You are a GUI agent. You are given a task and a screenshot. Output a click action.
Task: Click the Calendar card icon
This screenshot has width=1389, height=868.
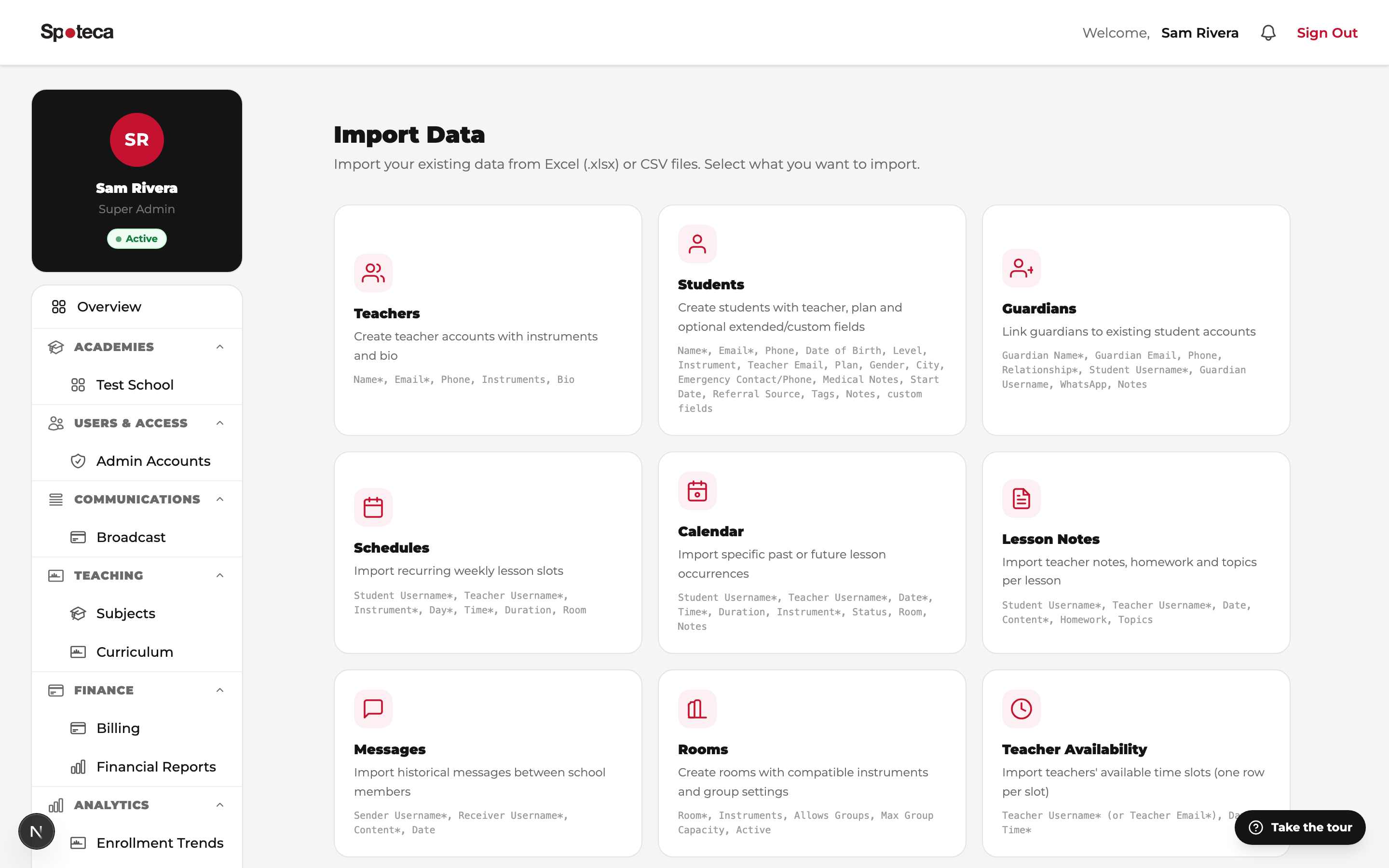click(697, 491)
